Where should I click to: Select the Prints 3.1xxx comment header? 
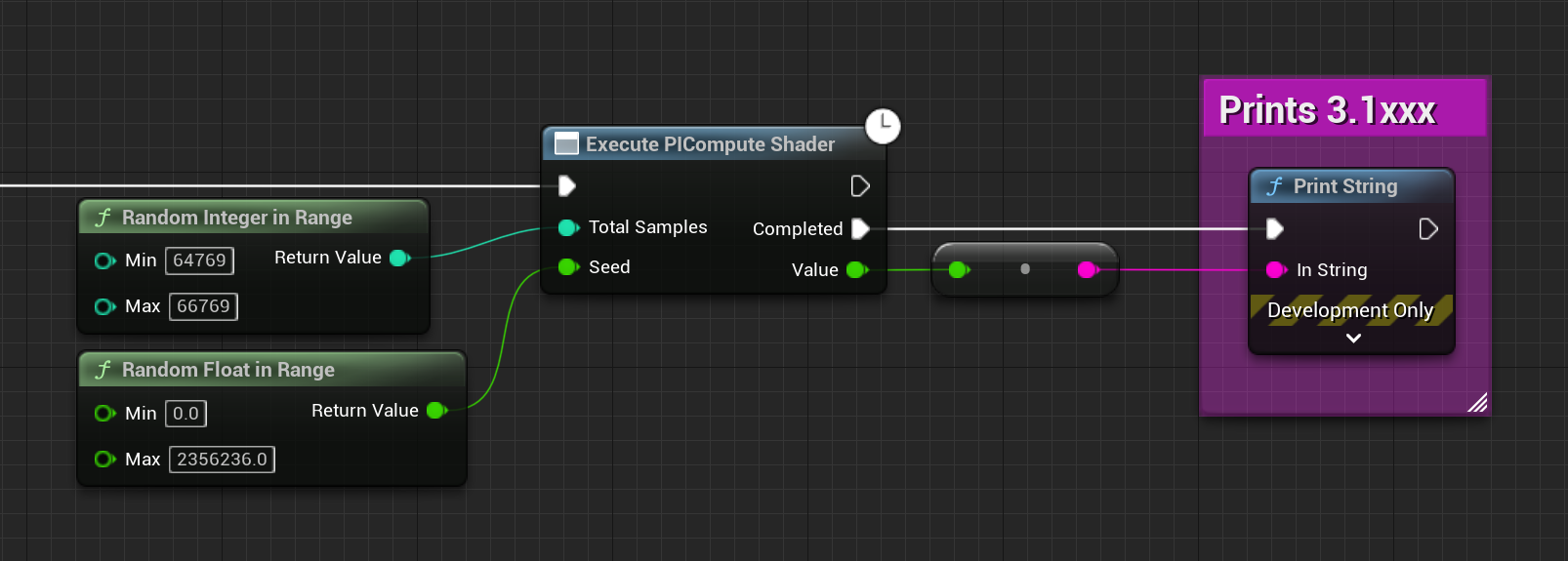click(1344, 108)
